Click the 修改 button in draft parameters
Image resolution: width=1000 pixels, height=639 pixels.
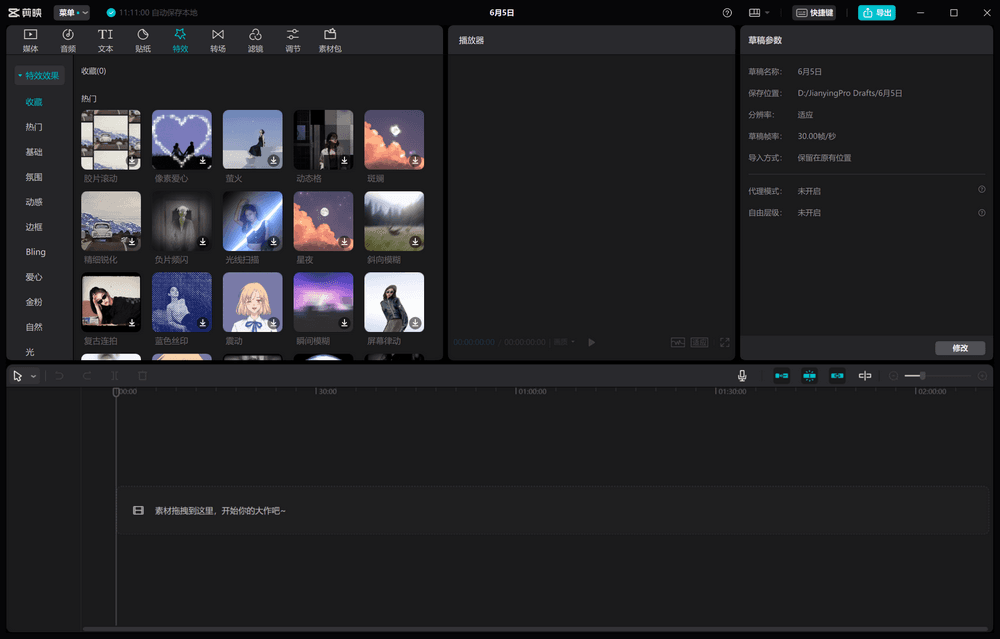pos(960,348)
